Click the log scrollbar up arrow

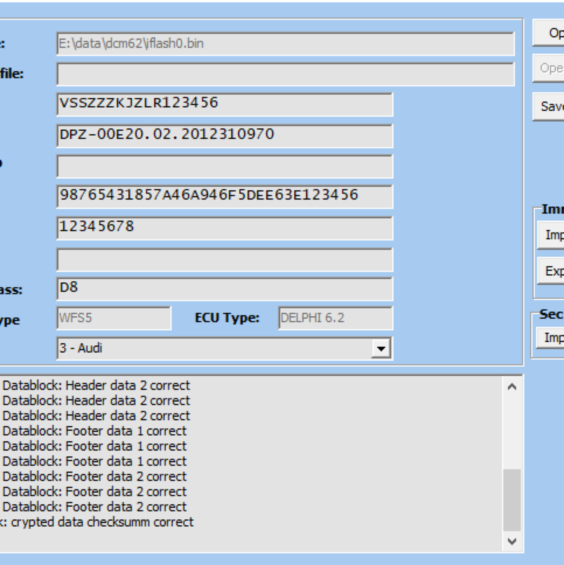click(x=512, y=387)
